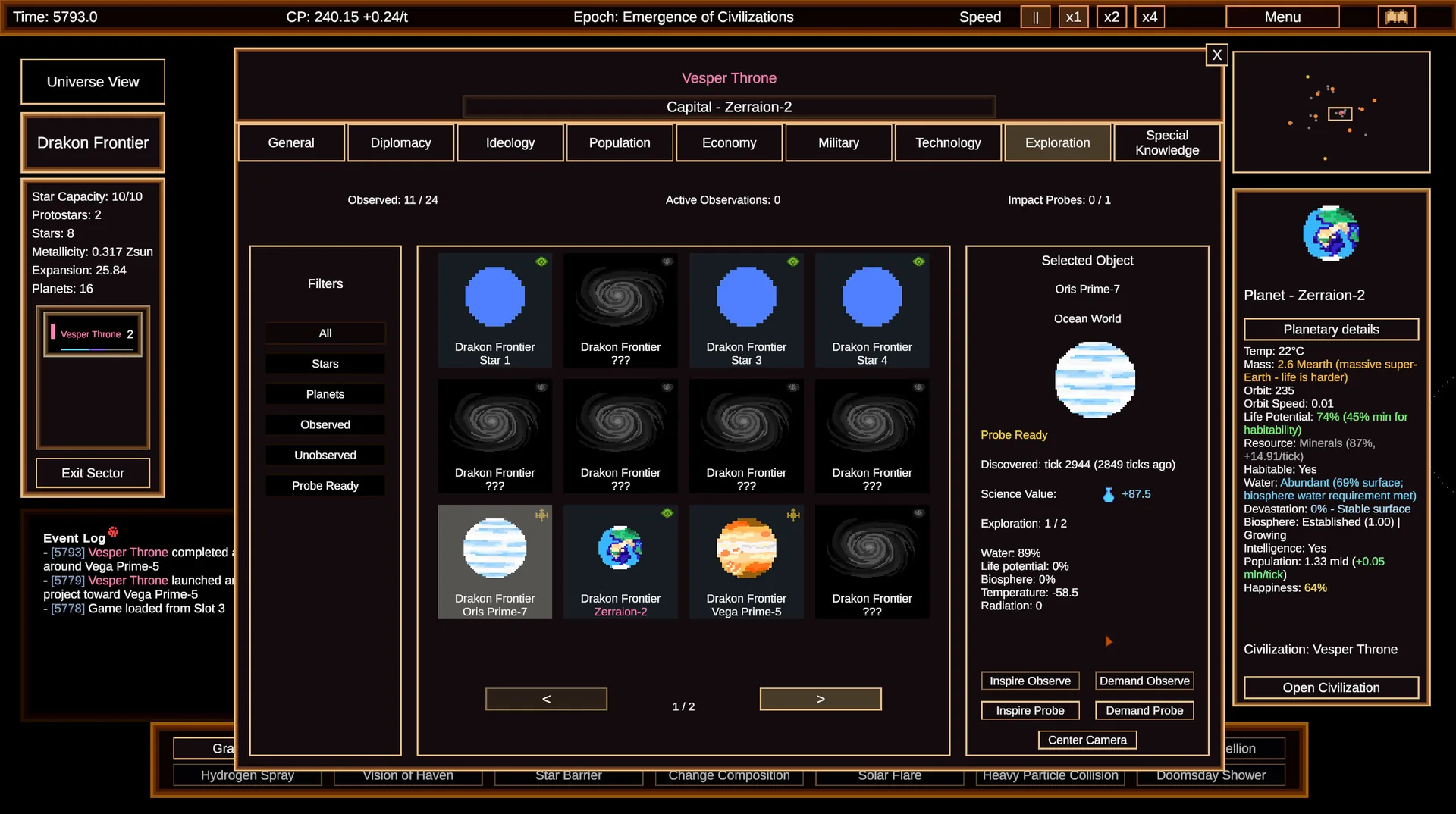Screen dimensions: 1456x814
Task: Open Universe View
Action: click(93, 81)
